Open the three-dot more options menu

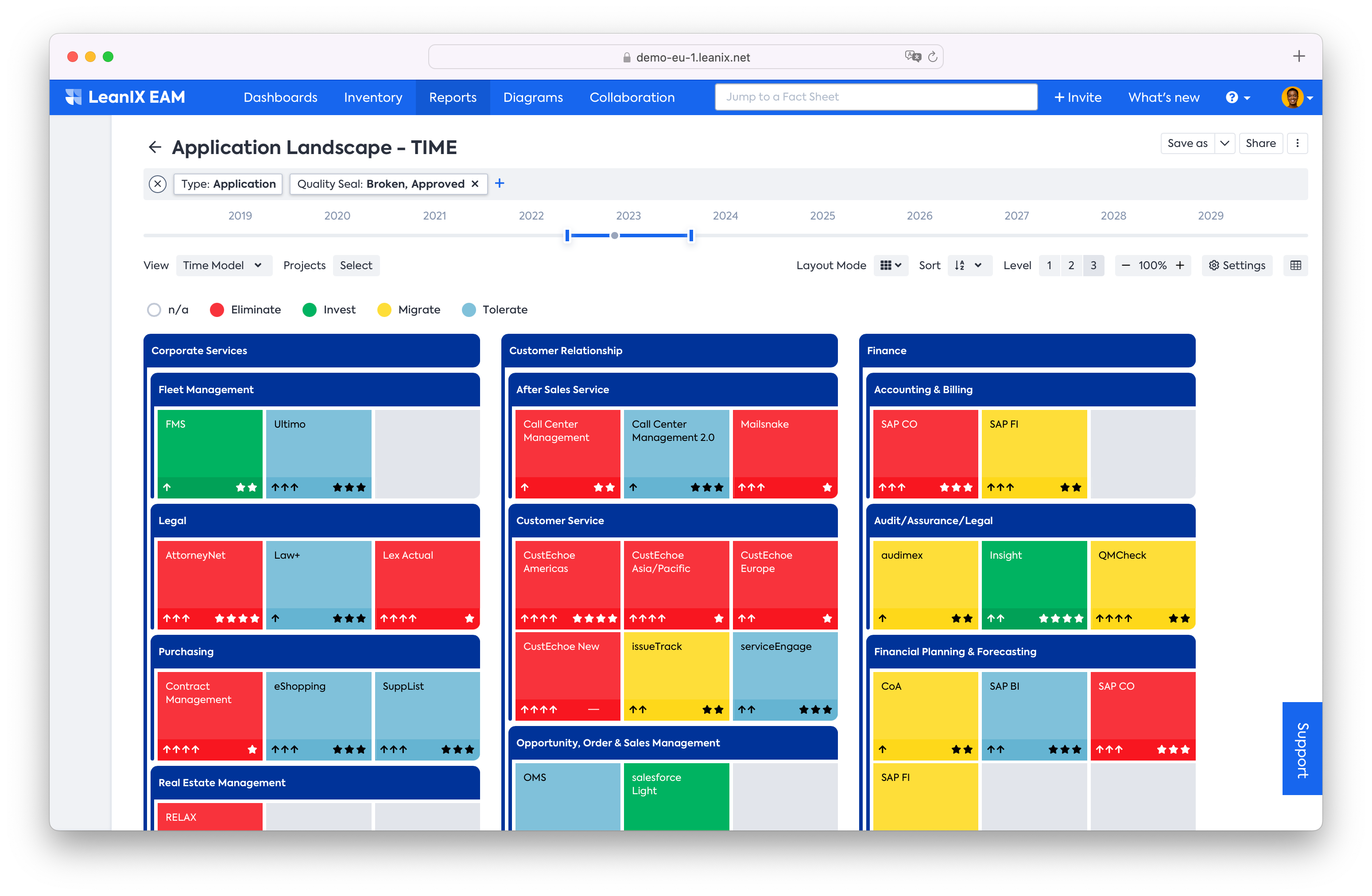(x=1298, y=143)
